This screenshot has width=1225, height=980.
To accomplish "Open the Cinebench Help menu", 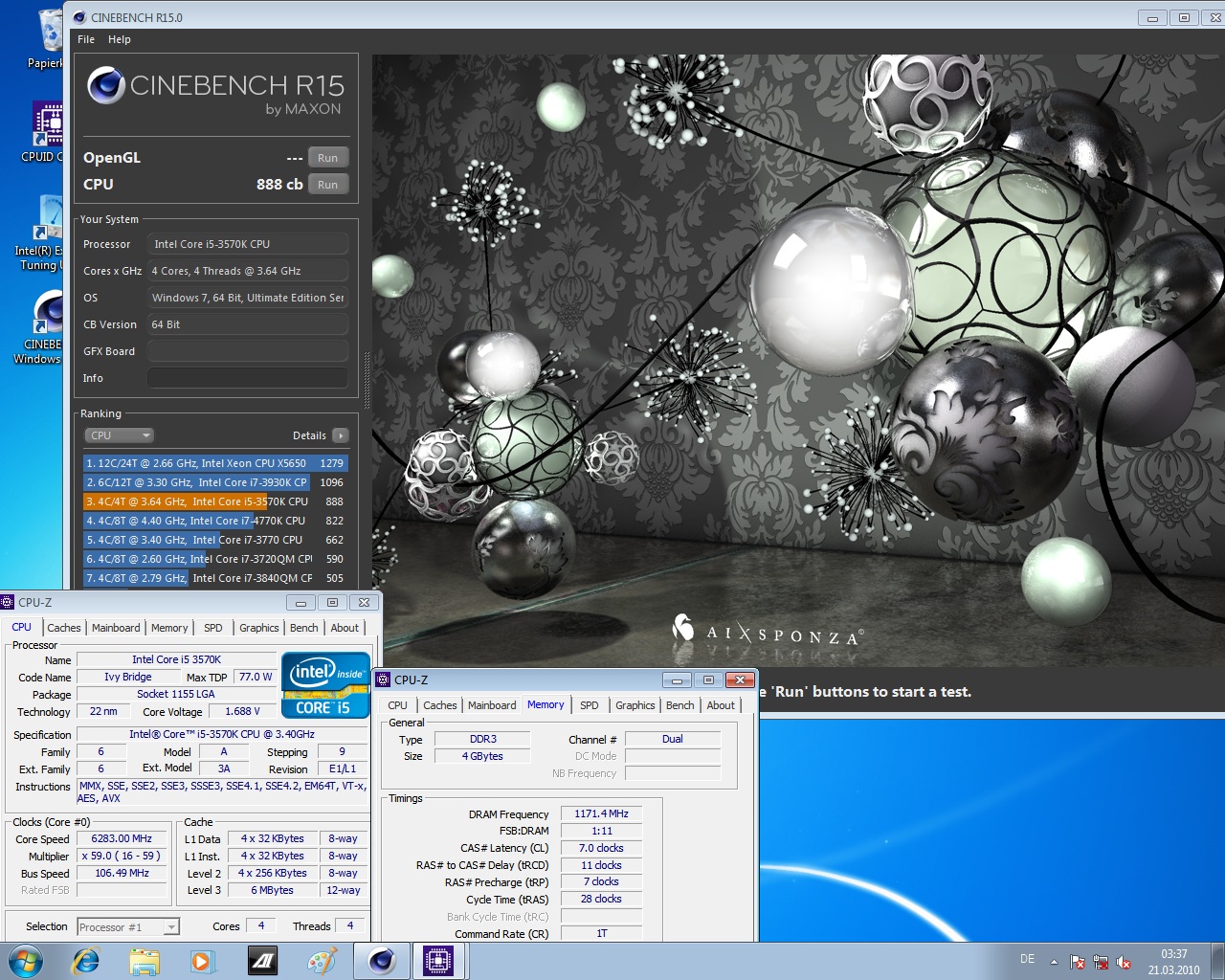I will (120, 39).
